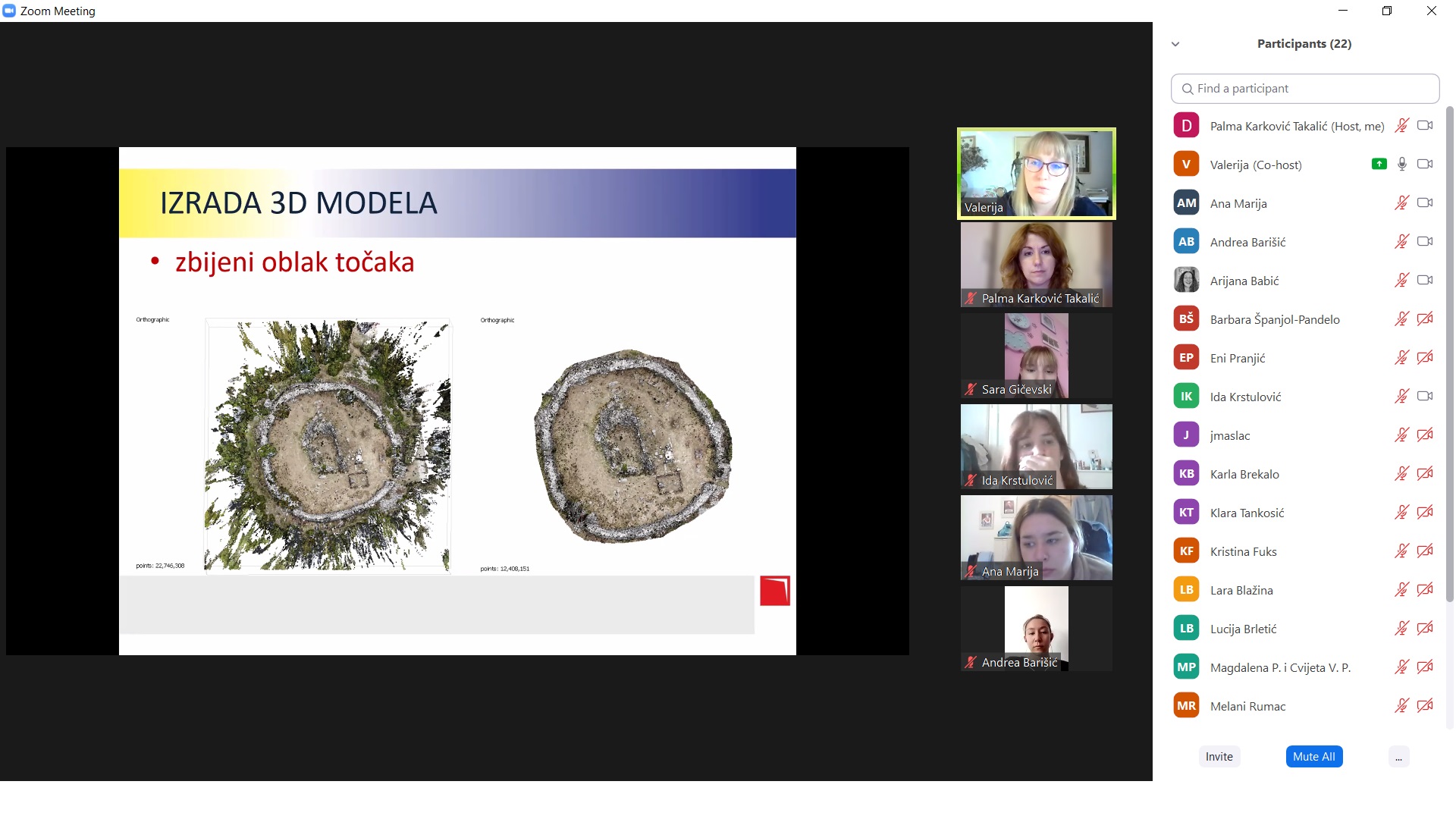
Task: Click Ana Marija's video camera icon
Action: click(1425, 202)
